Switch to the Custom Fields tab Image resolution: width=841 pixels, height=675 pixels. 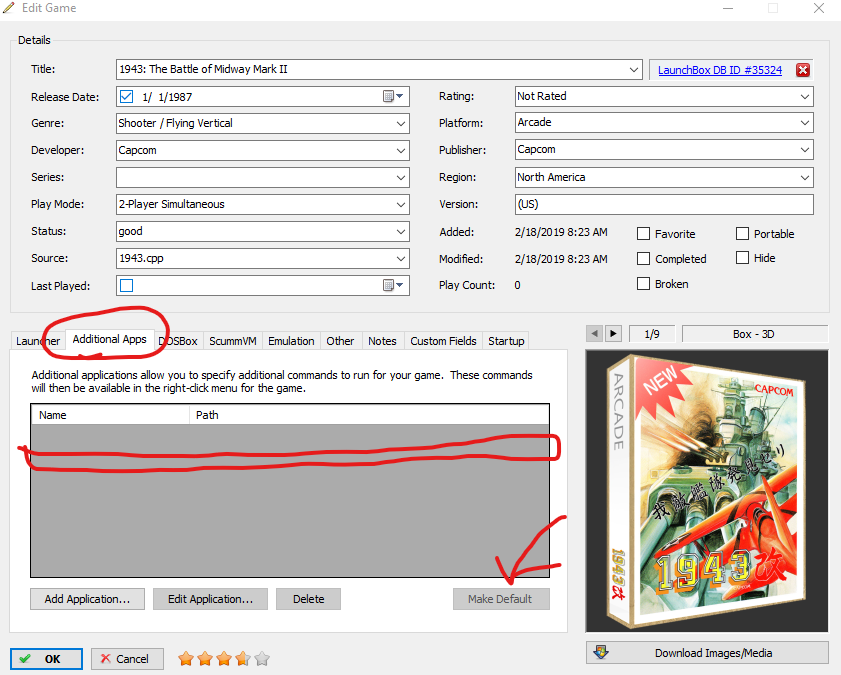(443, 341)
